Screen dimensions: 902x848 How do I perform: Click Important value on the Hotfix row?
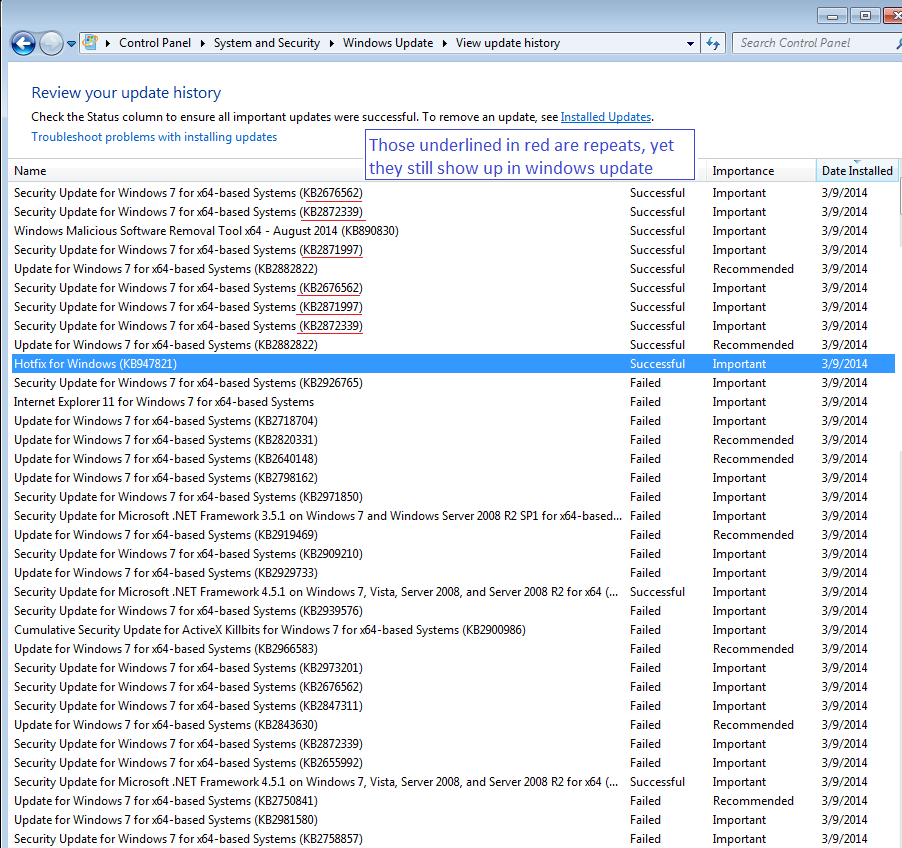[x=739, y=364]
